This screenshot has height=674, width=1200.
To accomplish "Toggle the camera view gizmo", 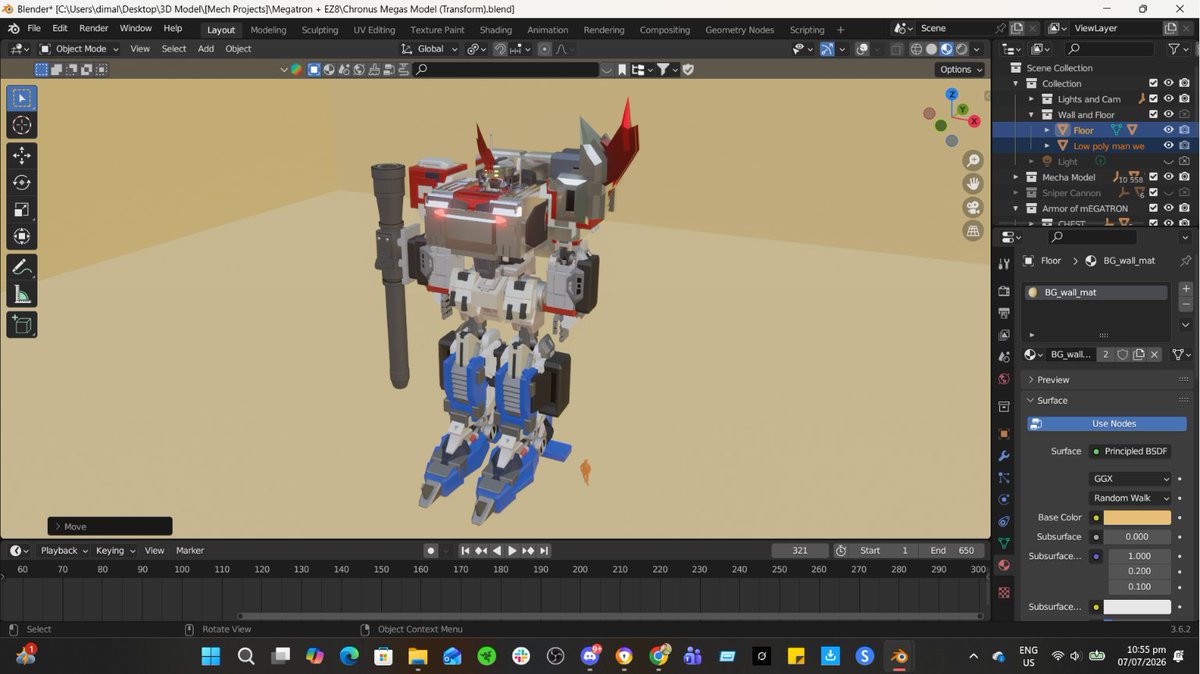I will point(972,208).
